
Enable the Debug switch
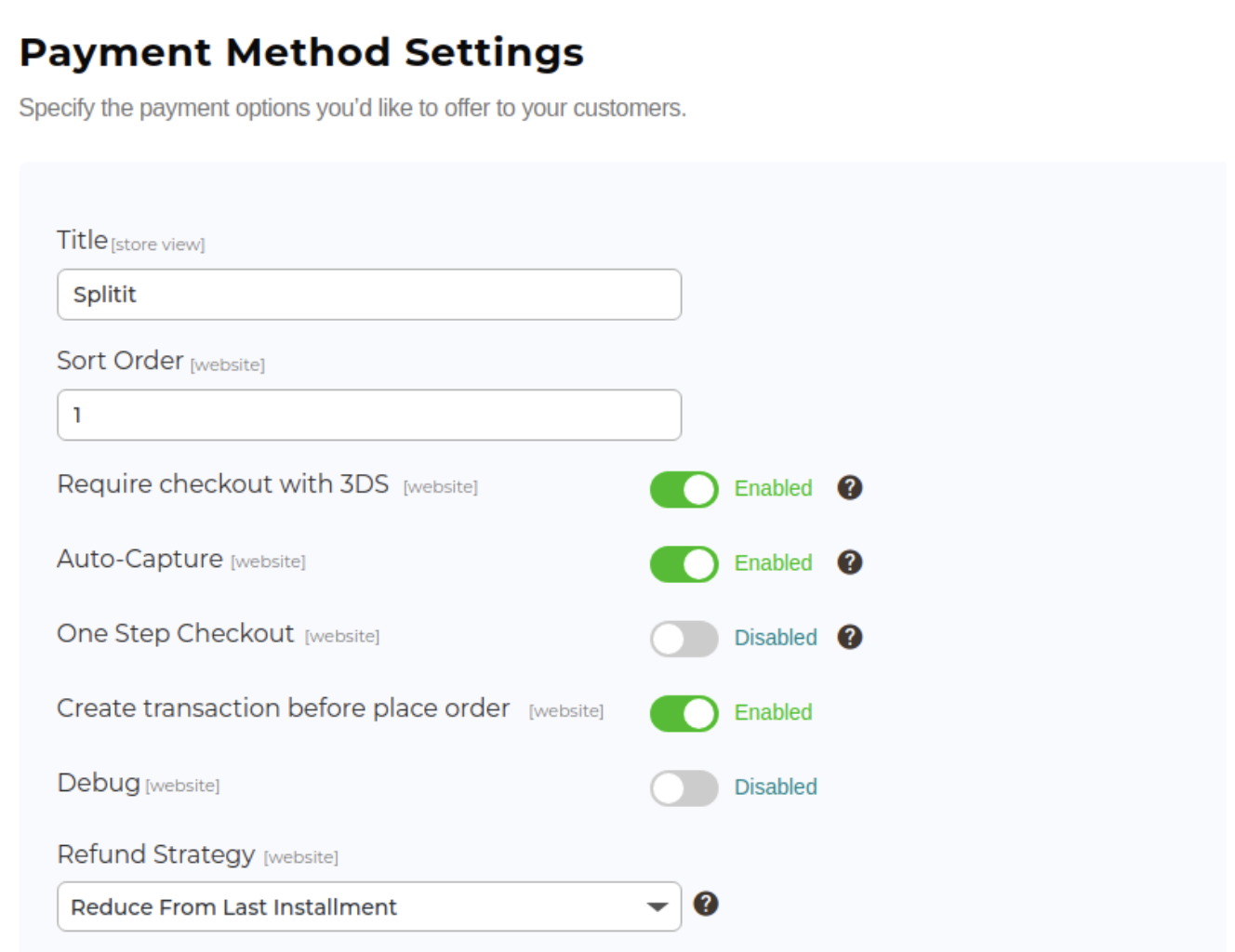click(684, 787)
